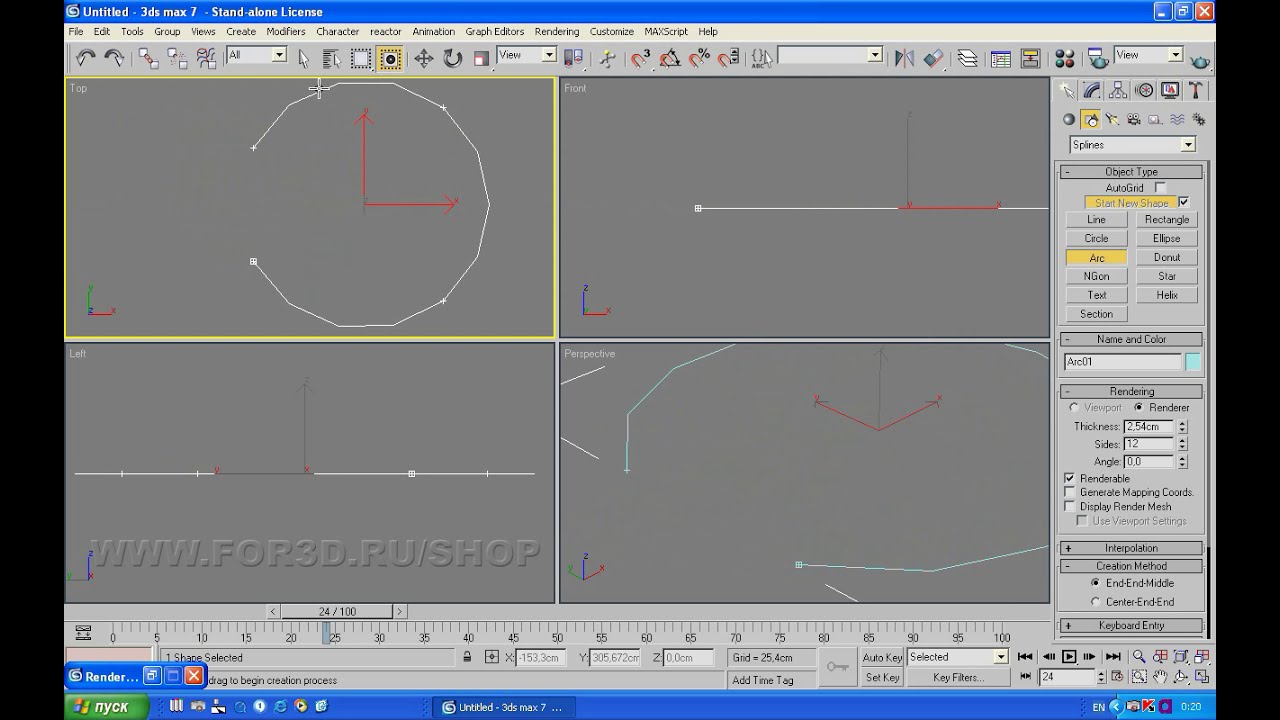
Task: Expand the Interpolation rollout
Action: coord(1131,548)
